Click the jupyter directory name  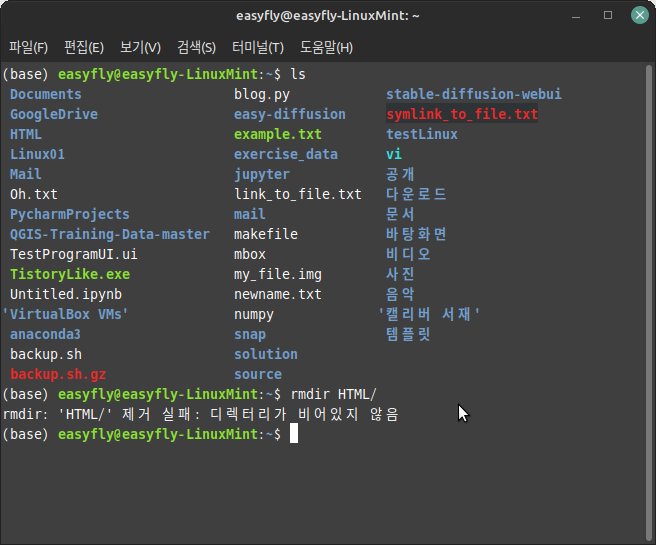pos(262,174)
